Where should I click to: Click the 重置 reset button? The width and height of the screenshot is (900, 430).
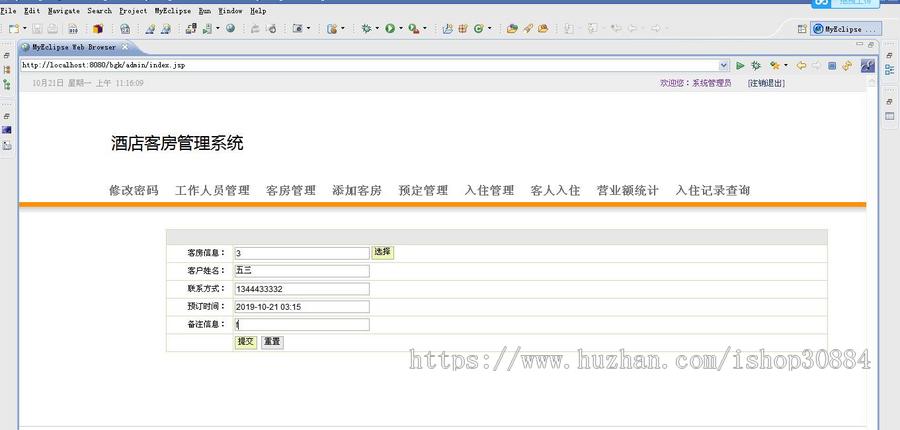coord(272,342)
